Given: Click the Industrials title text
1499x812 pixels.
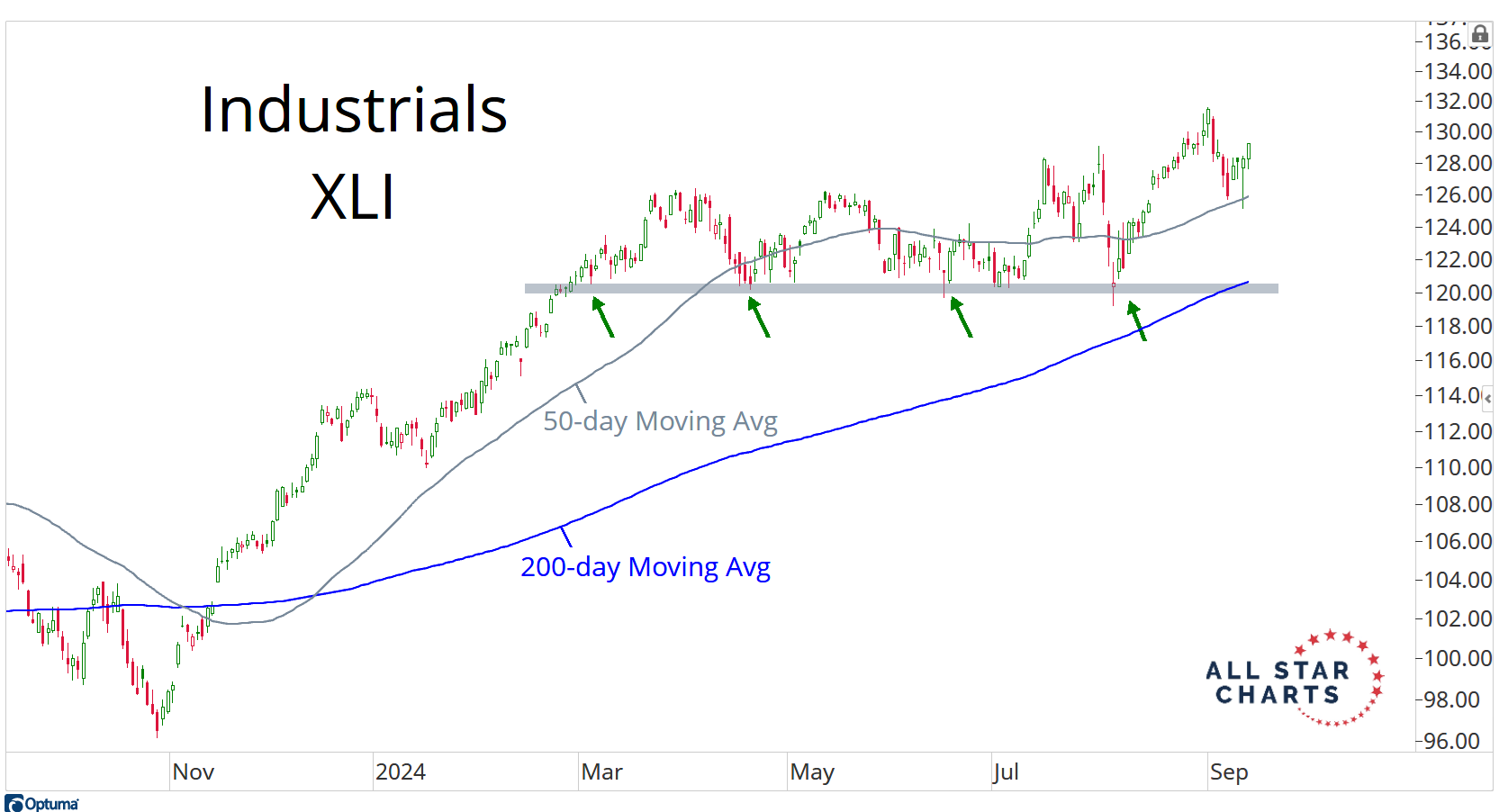Looking at the screenshot, I should (354, 110).
